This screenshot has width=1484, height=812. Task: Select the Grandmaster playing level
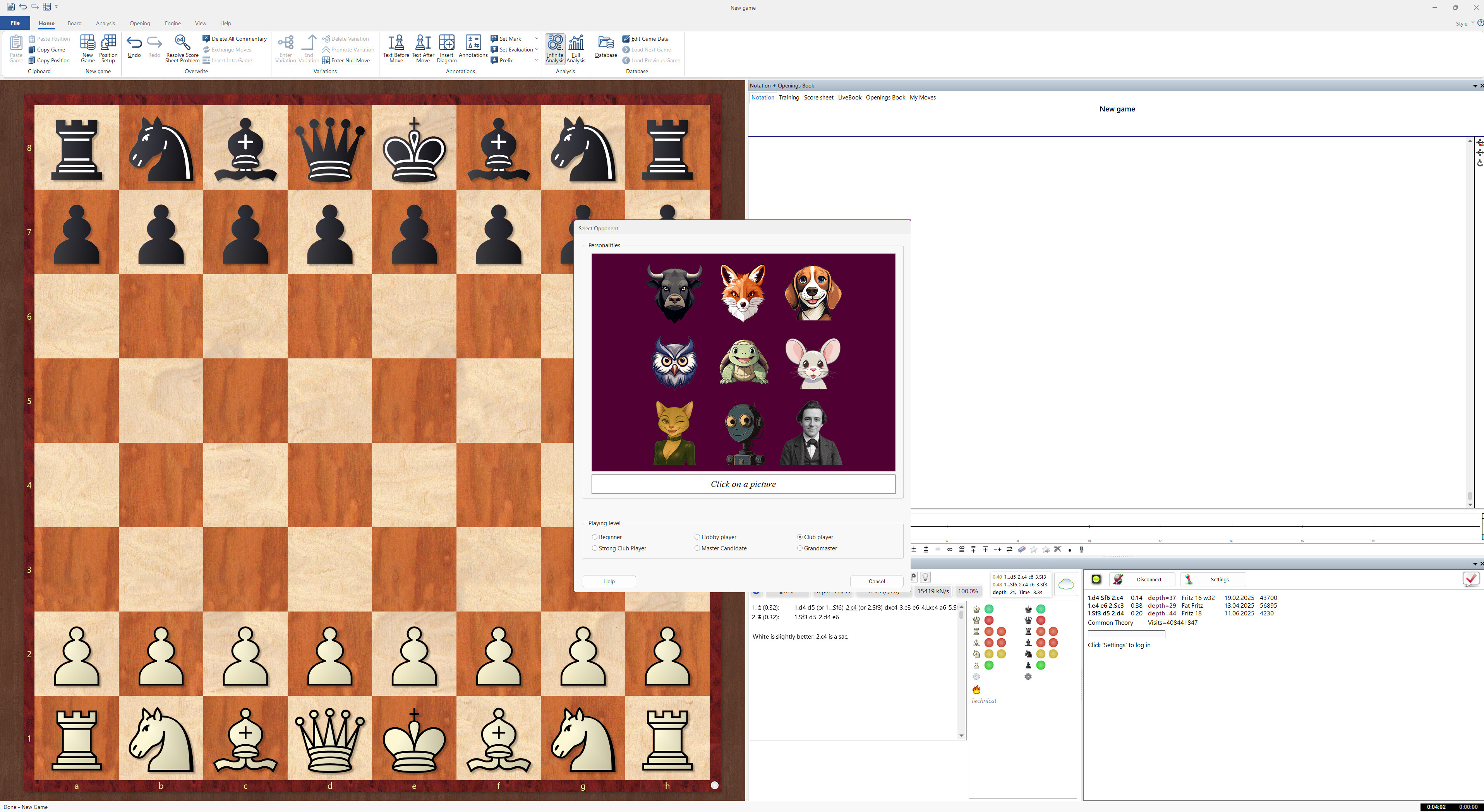coord(799,548)
